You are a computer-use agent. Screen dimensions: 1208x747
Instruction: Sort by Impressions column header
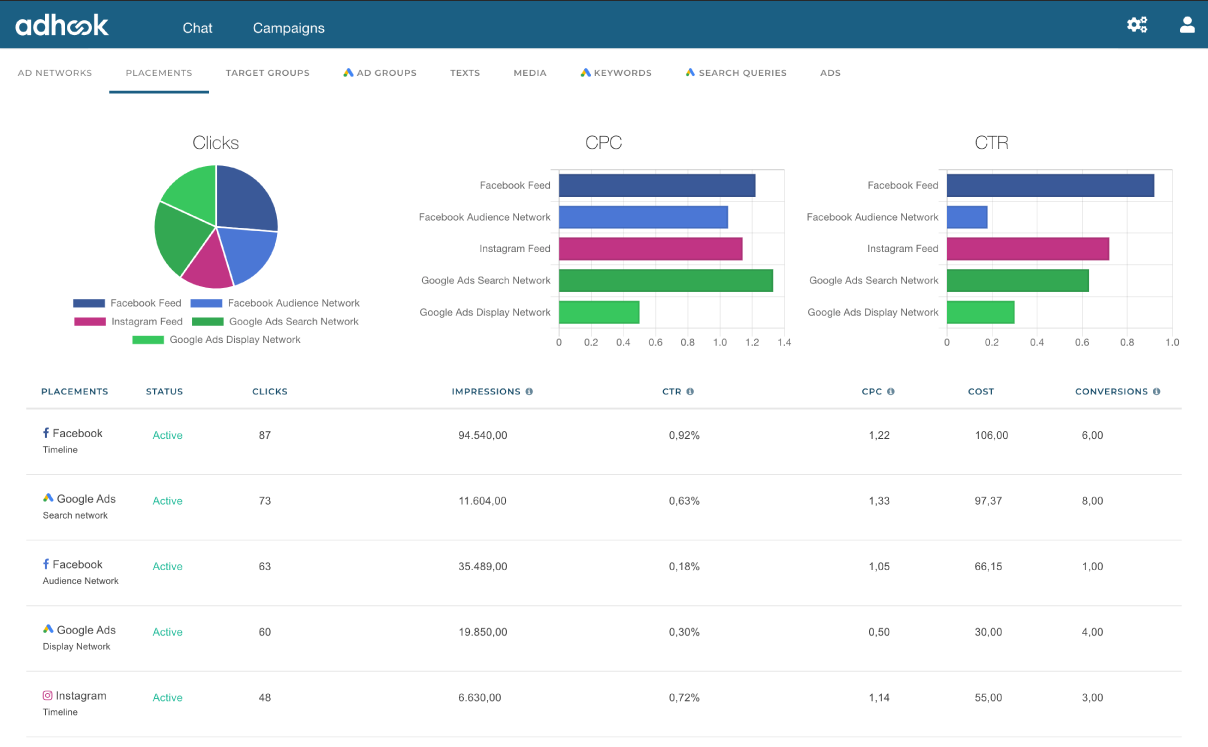click(x=486, y=392)
